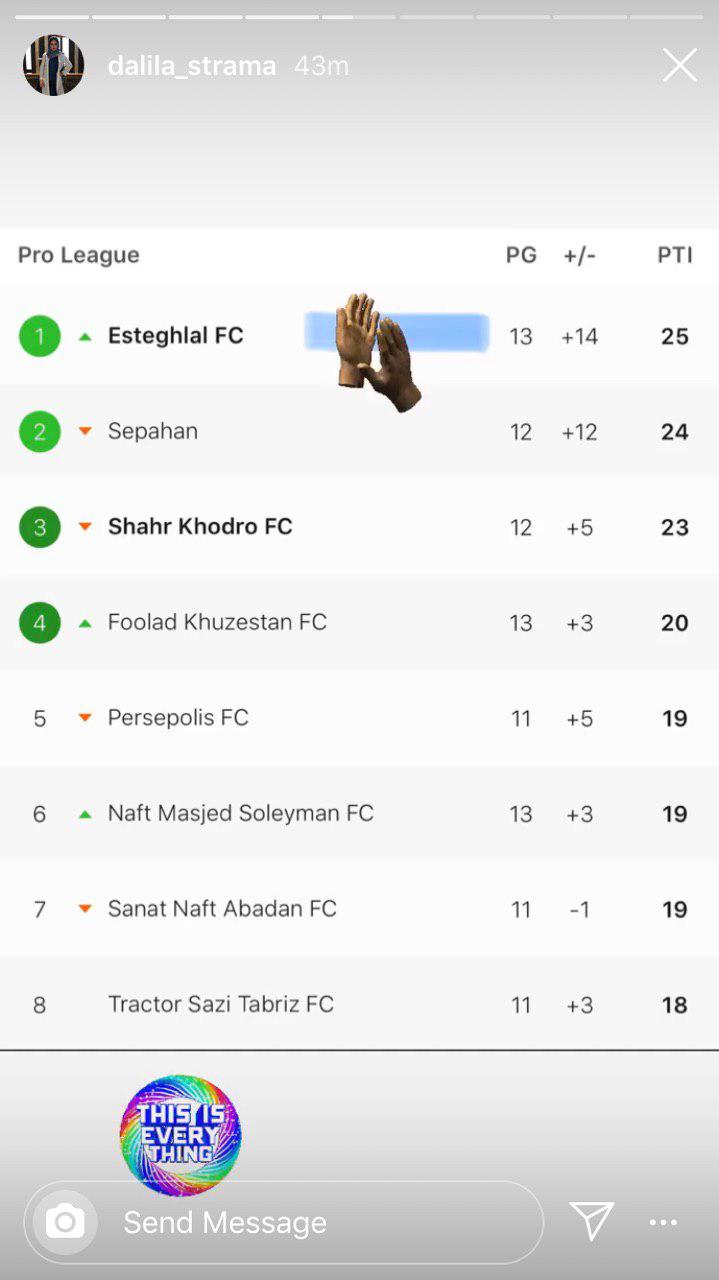The width and height of the screenshot is (719, 1280).
Task: Tap the Pro League header label
Action: click(x=78, y=255)
